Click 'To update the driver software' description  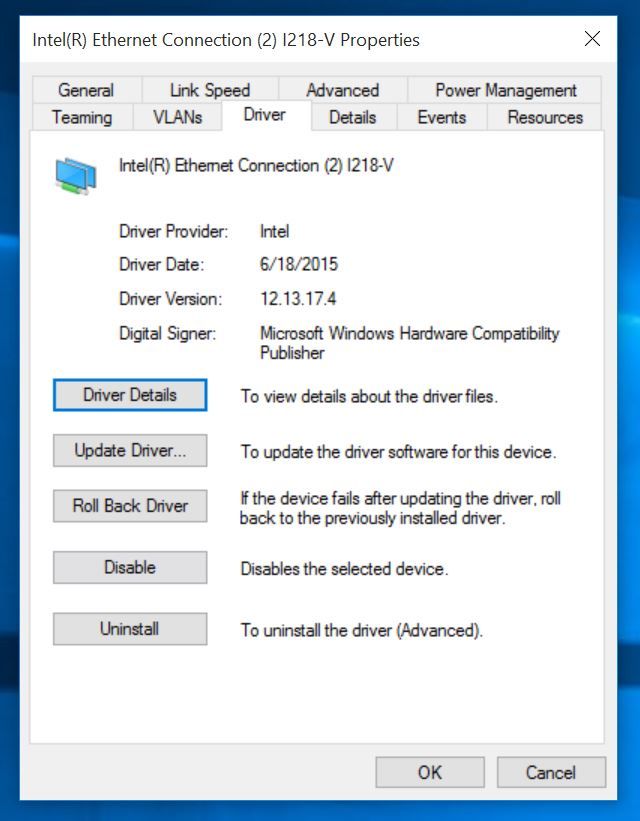(x=398, y=452)
